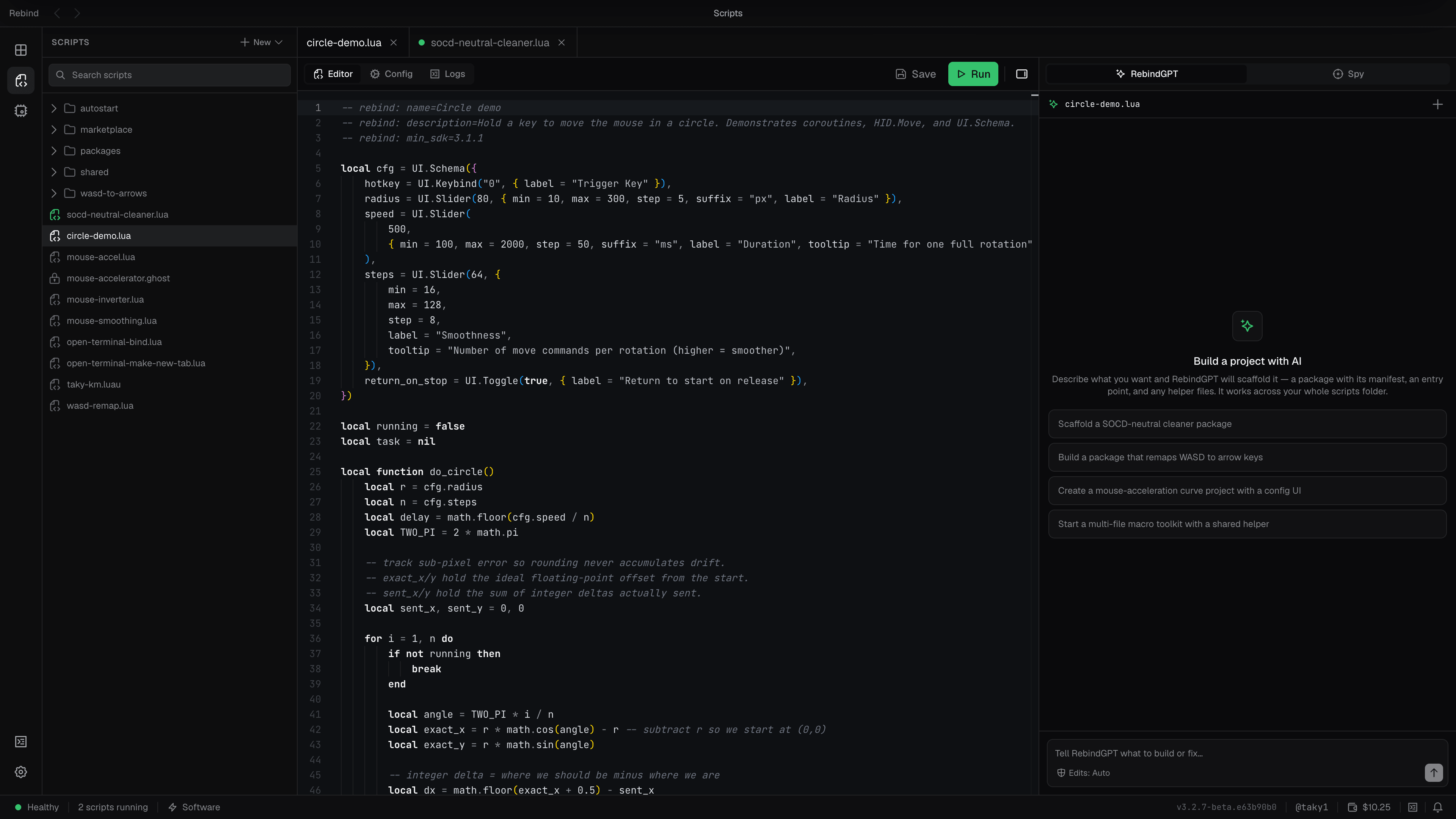
Task: Toggle the right side panel layout icon
Action: 1022,74
